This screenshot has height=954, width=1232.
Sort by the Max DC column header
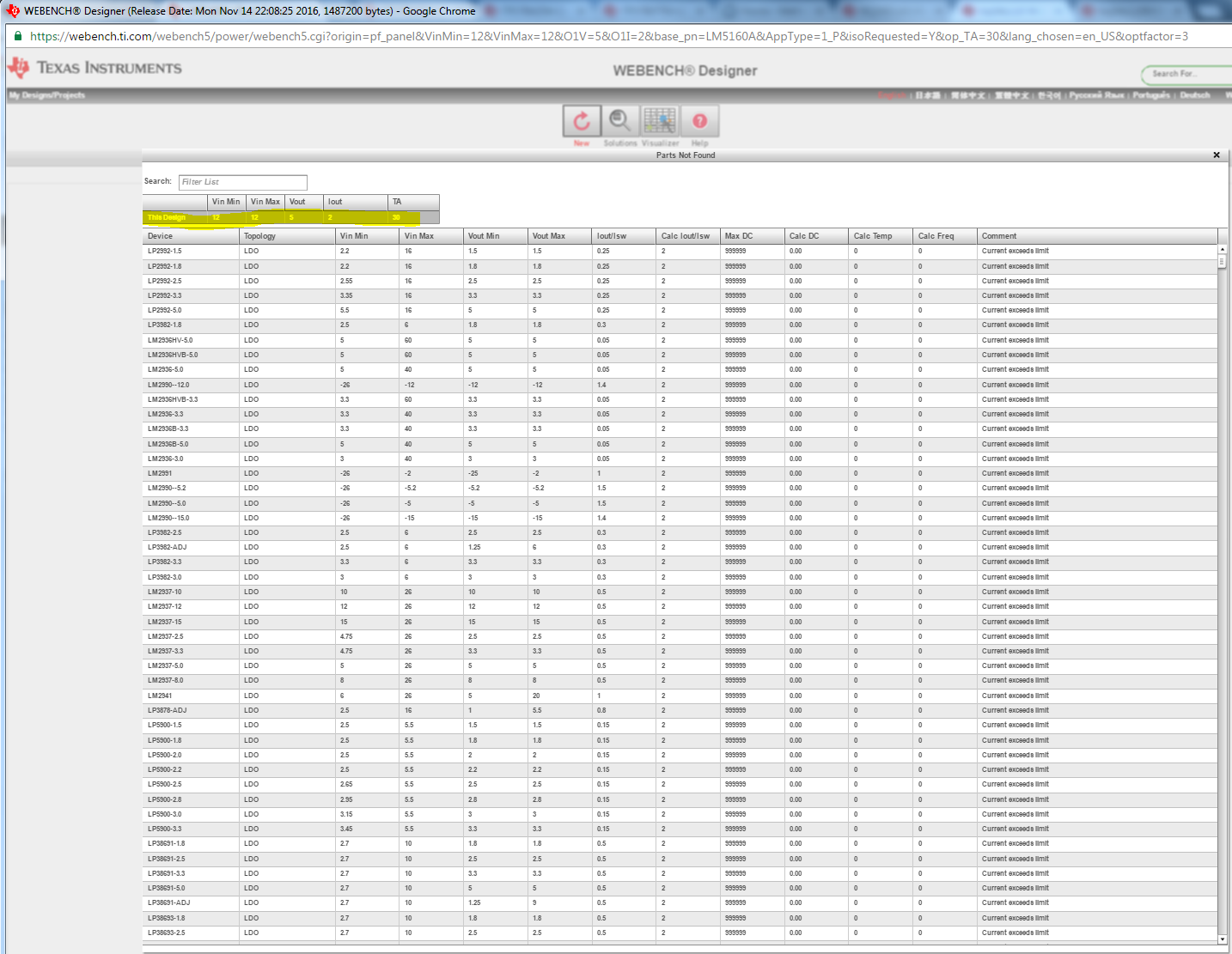tap(753, 236)
